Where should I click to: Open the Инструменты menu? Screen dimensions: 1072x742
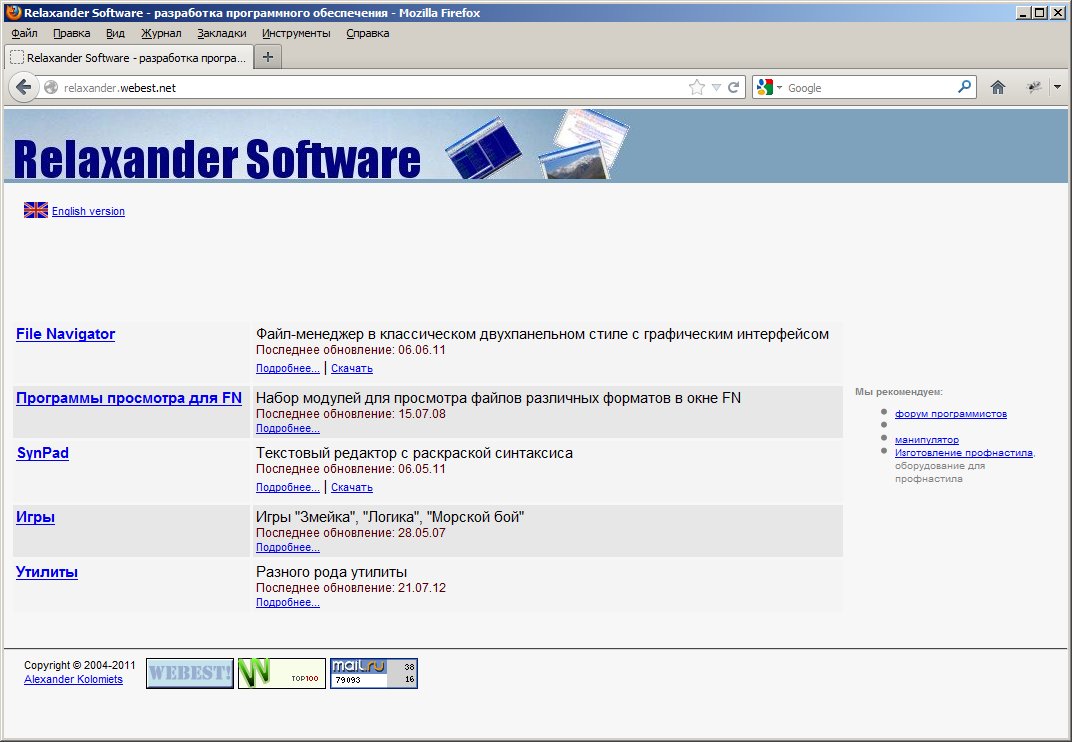pyautogui.click(x=296, y=33)
